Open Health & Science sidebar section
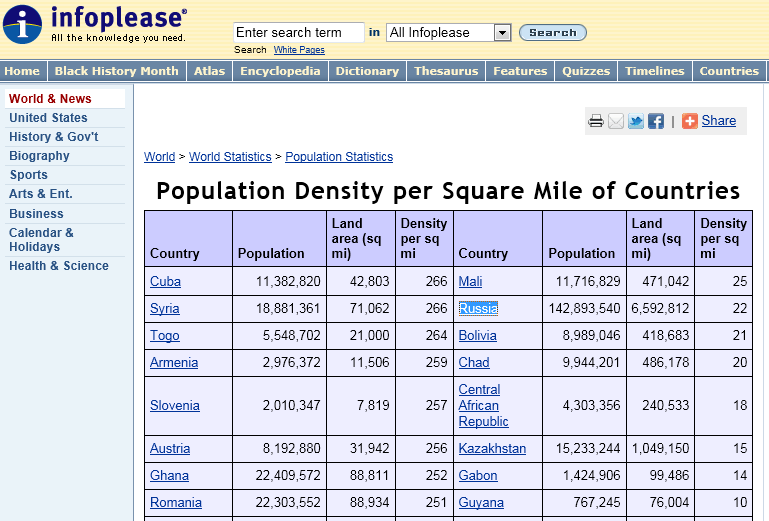 pyautogui.click(x=59, y=266)
